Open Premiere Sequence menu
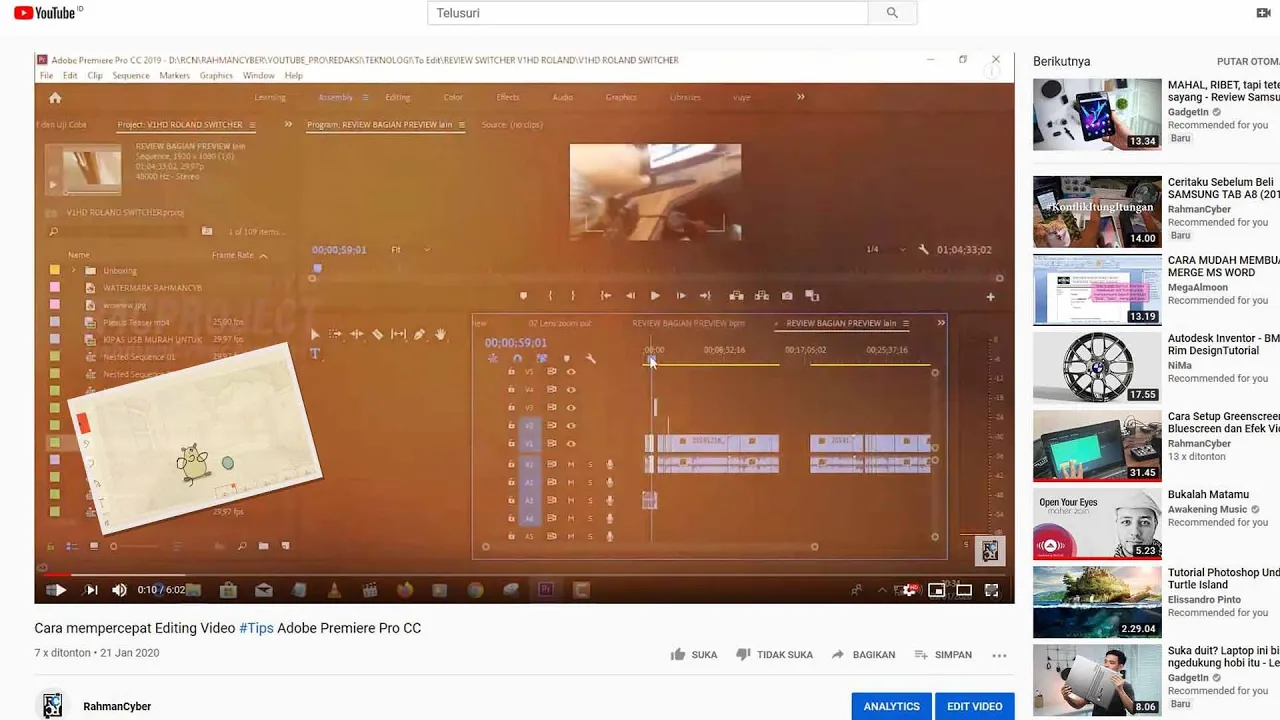The width and height of the screenshot is (1280, 720). (x=131, y=76)
